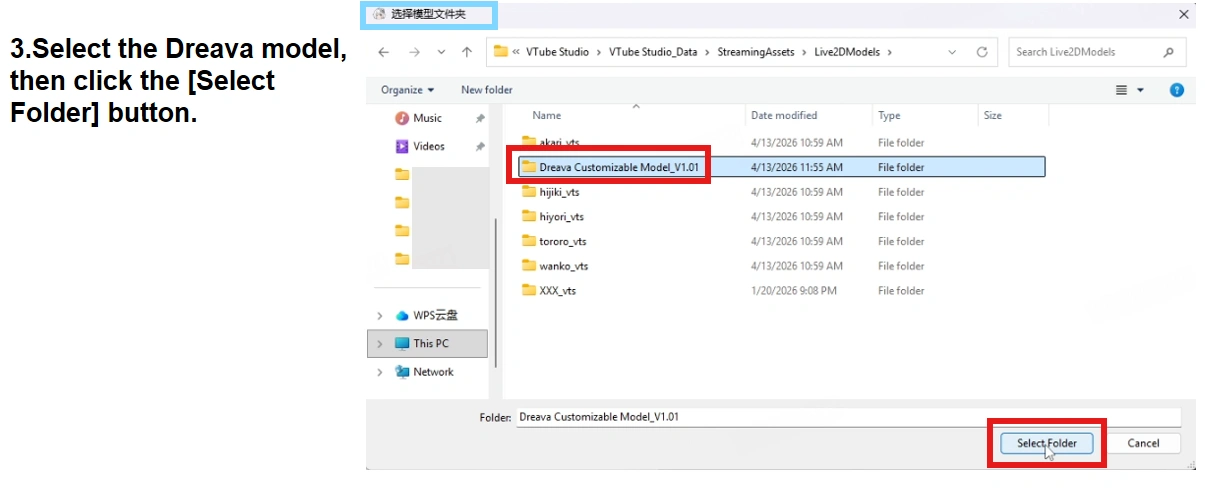Unpin Music with pin icon
Viewport: 1205px width, 498px height.
480,118
